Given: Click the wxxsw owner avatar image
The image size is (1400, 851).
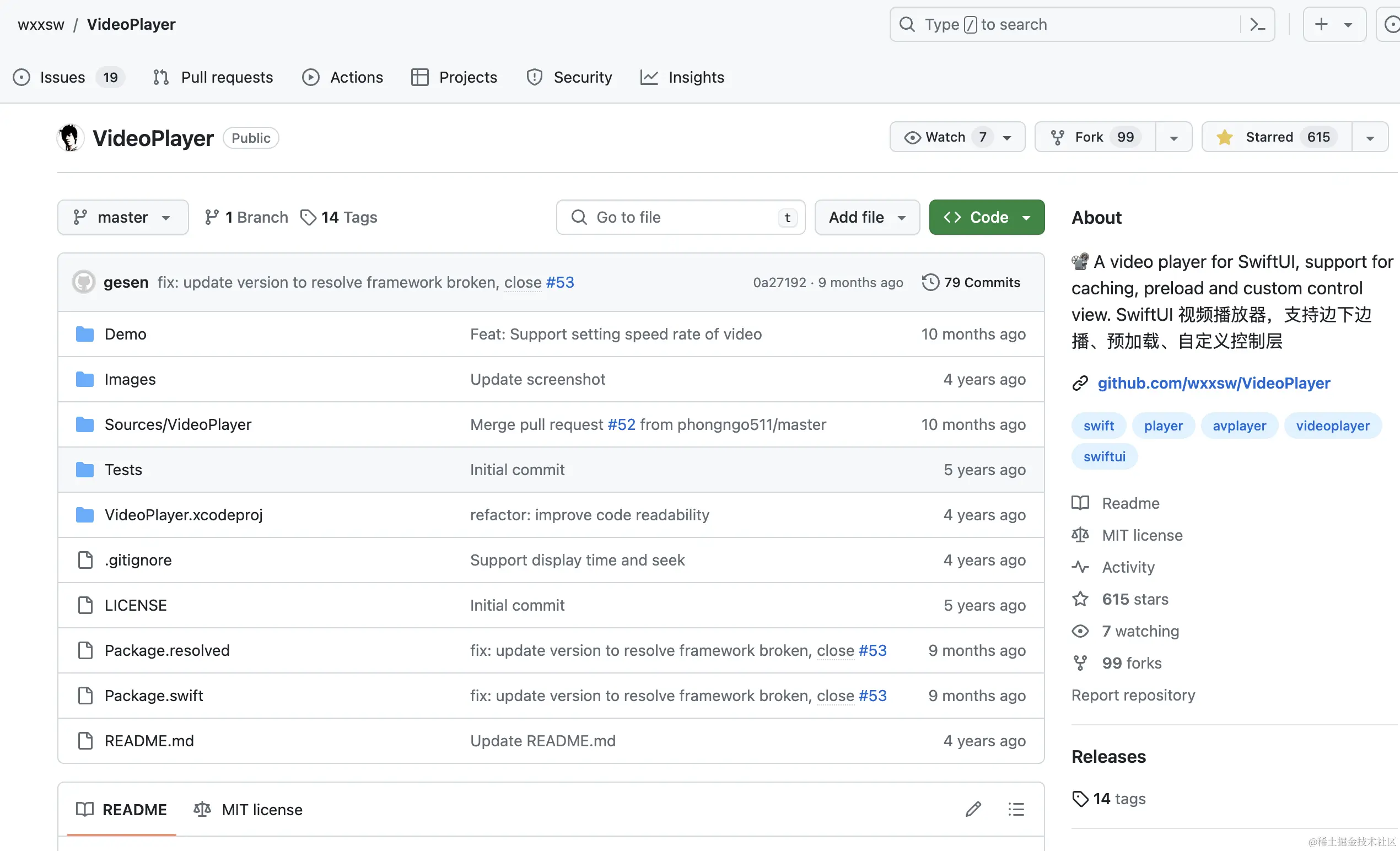Looking at the screenshot, I should (x=71, y=138).
